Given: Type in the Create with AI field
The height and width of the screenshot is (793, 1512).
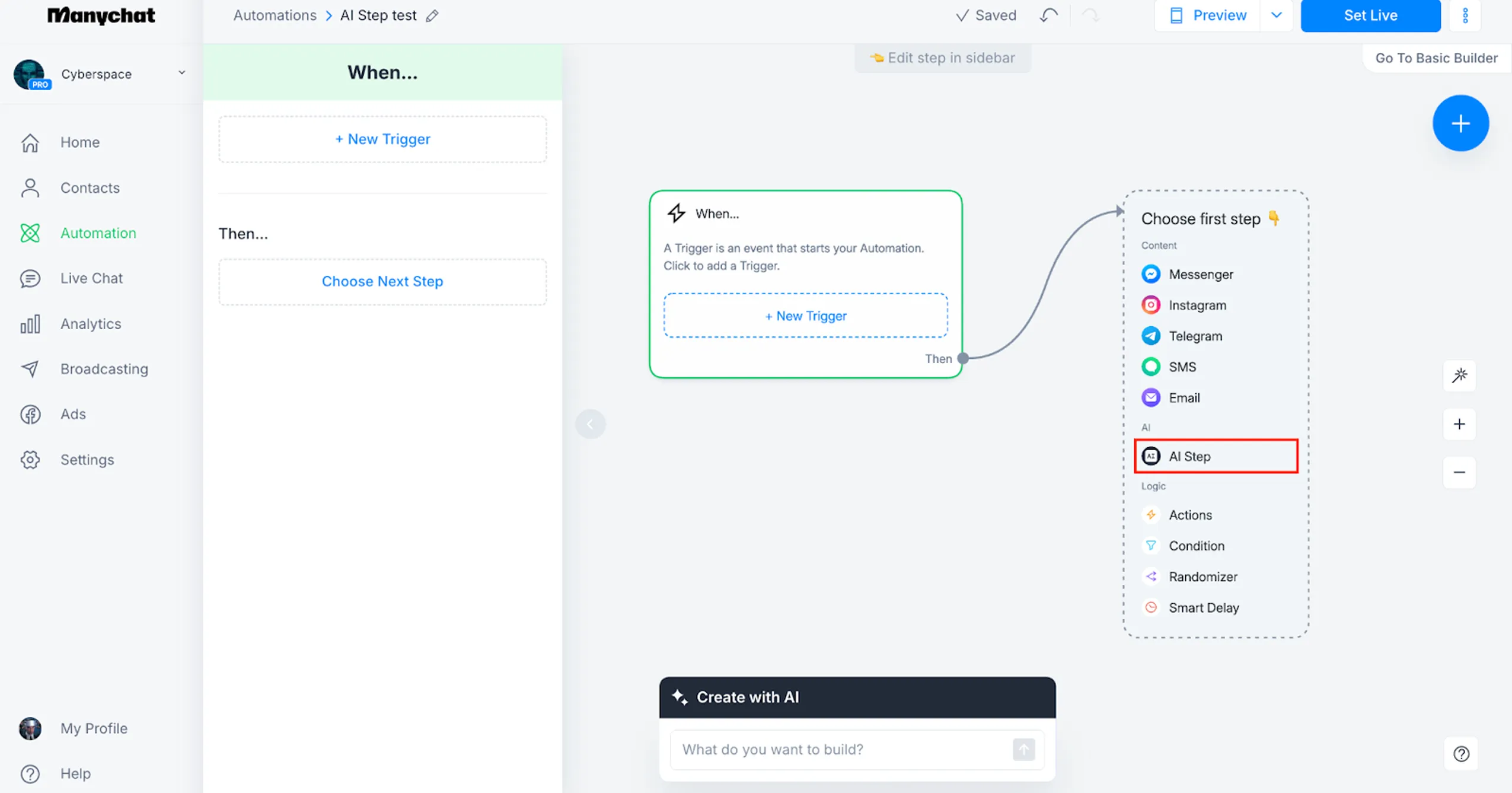Looking at the screenshot, I should 842,749.
